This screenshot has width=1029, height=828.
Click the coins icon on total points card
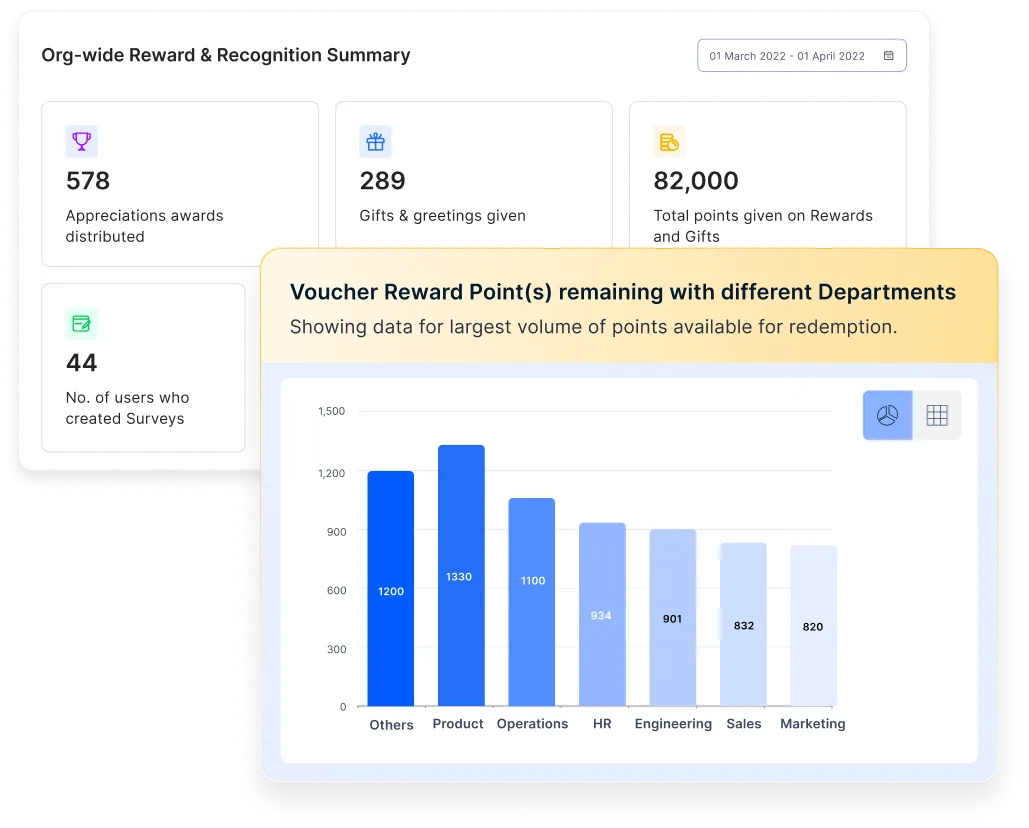[x=668, y=141]
